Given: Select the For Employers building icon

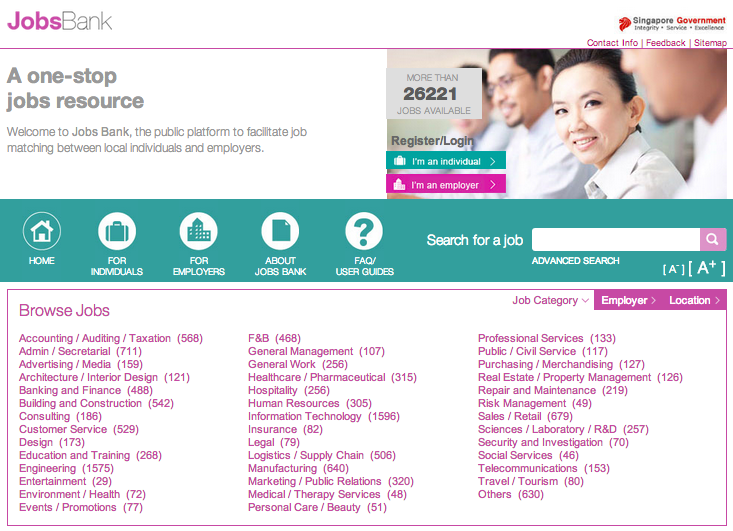Looking at the screenshot, I should pyautogui.click(x=198, y=233).
